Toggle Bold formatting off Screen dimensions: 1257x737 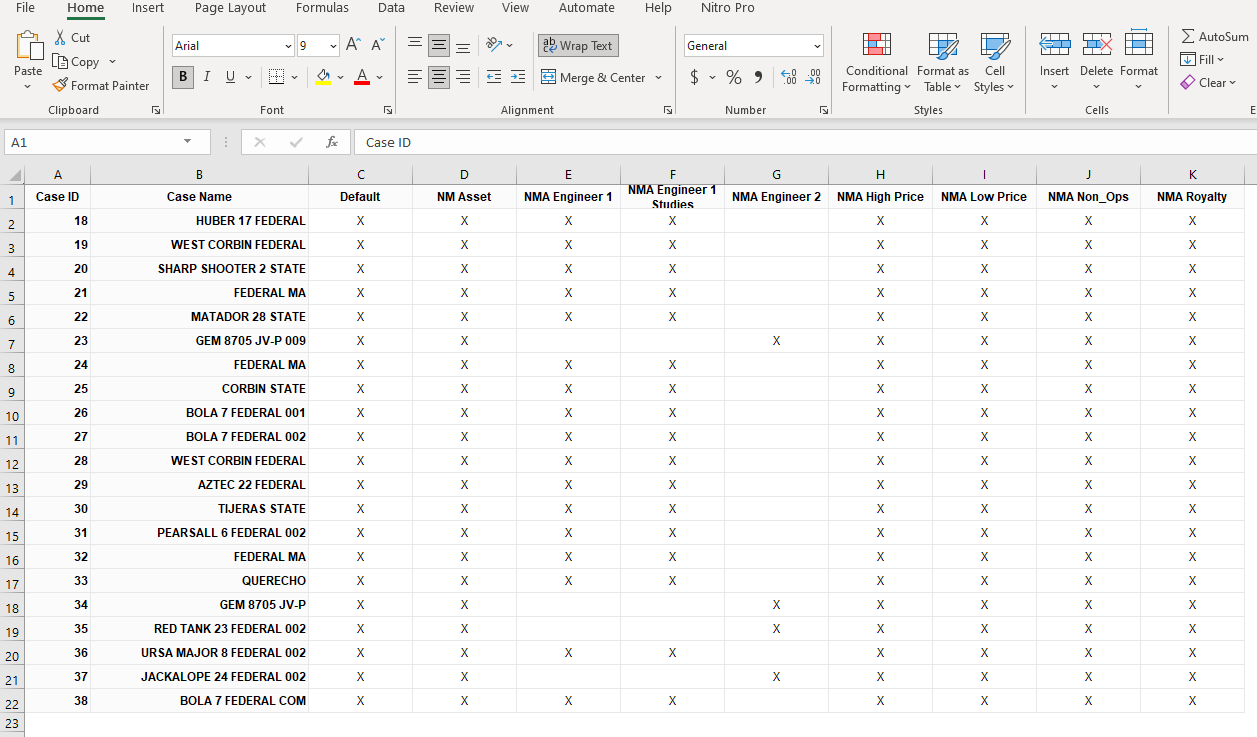tap(183, 77)
